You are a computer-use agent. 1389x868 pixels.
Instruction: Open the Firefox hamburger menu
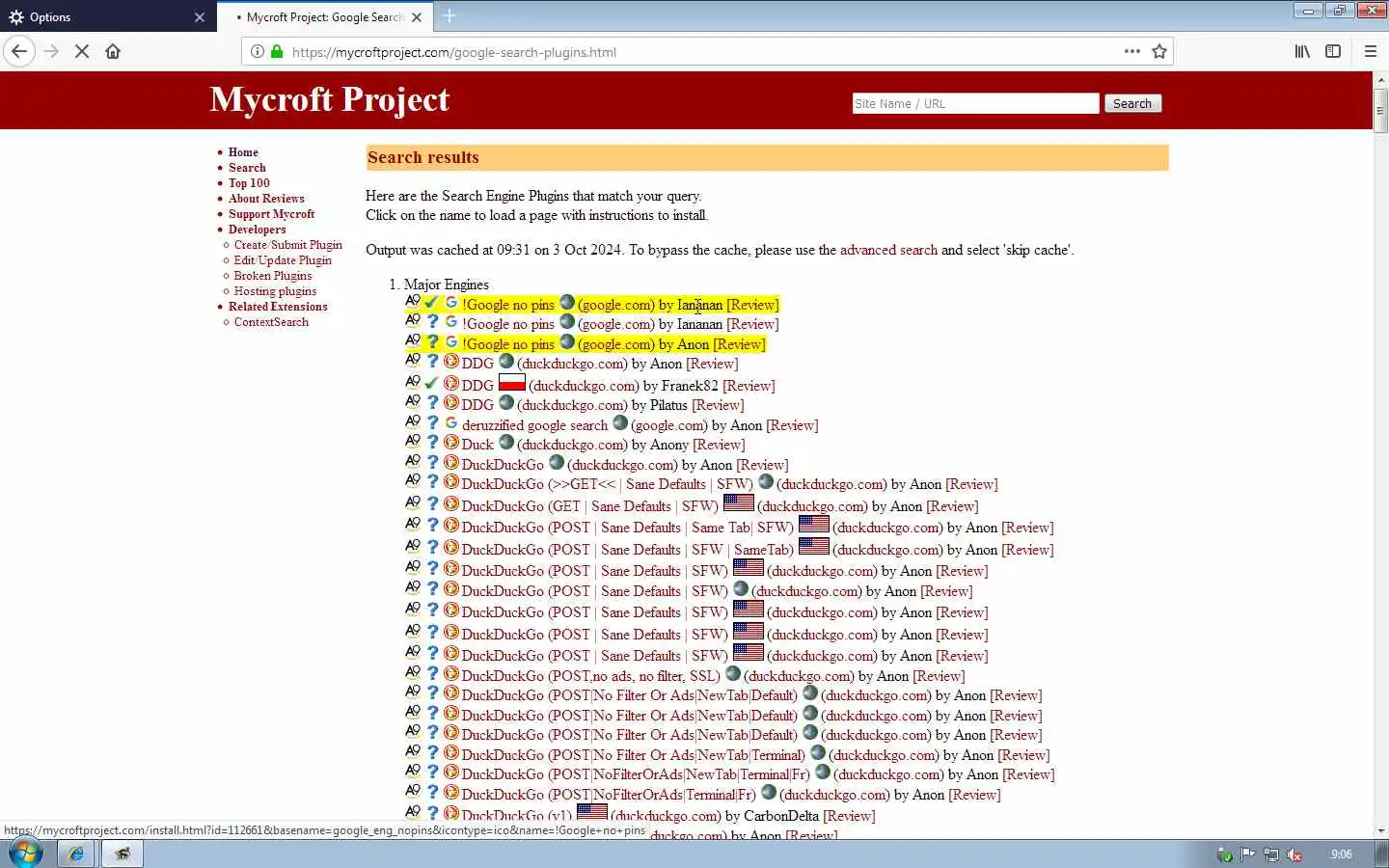(1370, 51)
